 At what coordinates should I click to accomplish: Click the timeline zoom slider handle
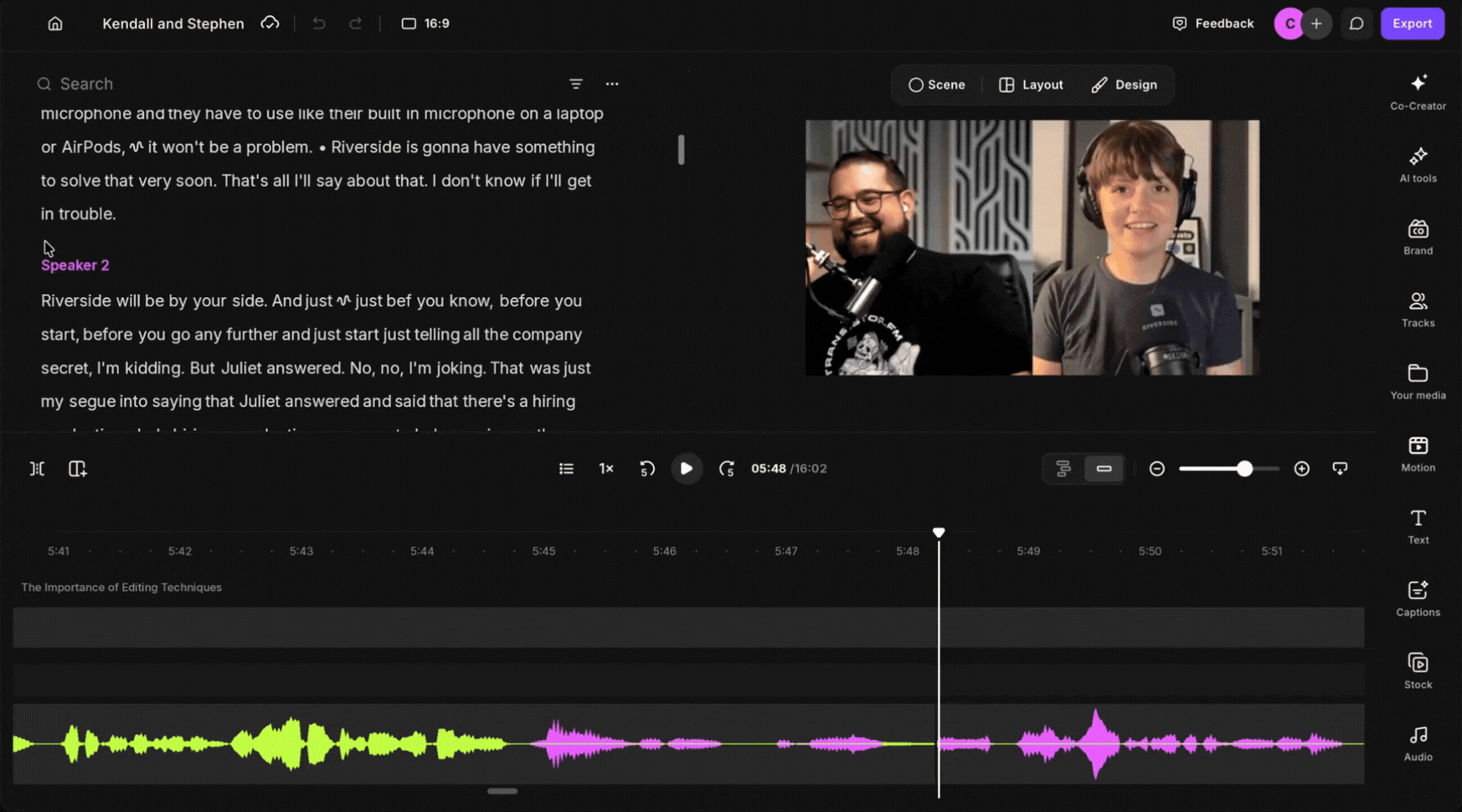[1245, 469]
